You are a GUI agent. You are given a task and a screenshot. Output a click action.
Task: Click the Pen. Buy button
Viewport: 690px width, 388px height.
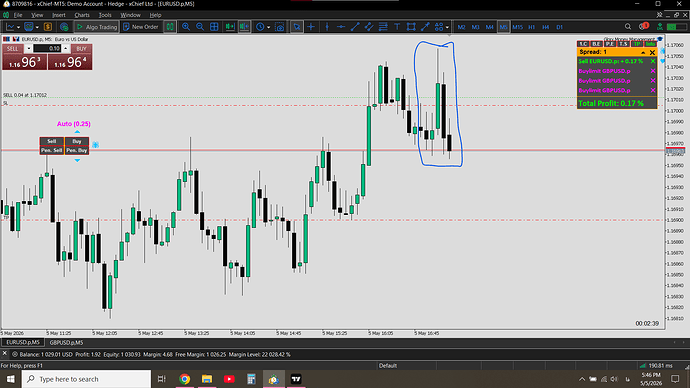tap(77, 150)
